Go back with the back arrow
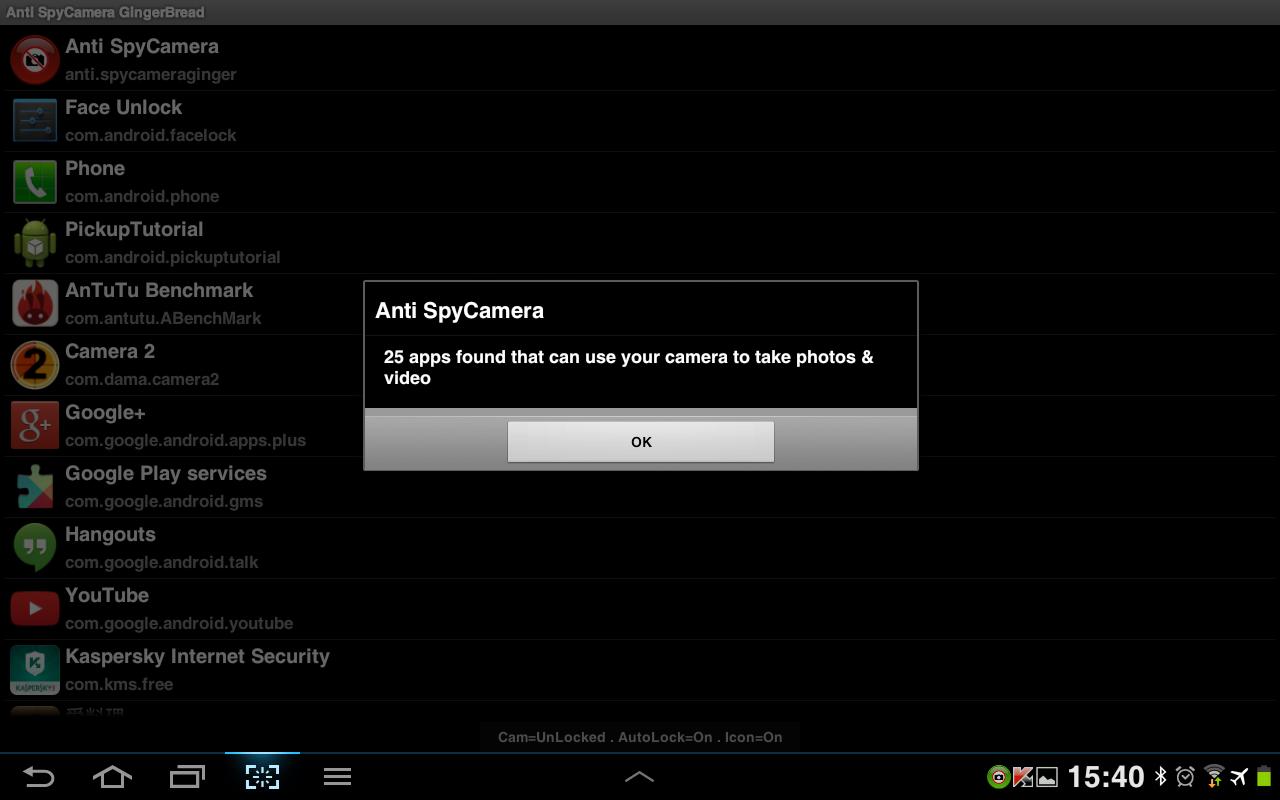Viewport: 1280px width, 800px height. [38, 777]
